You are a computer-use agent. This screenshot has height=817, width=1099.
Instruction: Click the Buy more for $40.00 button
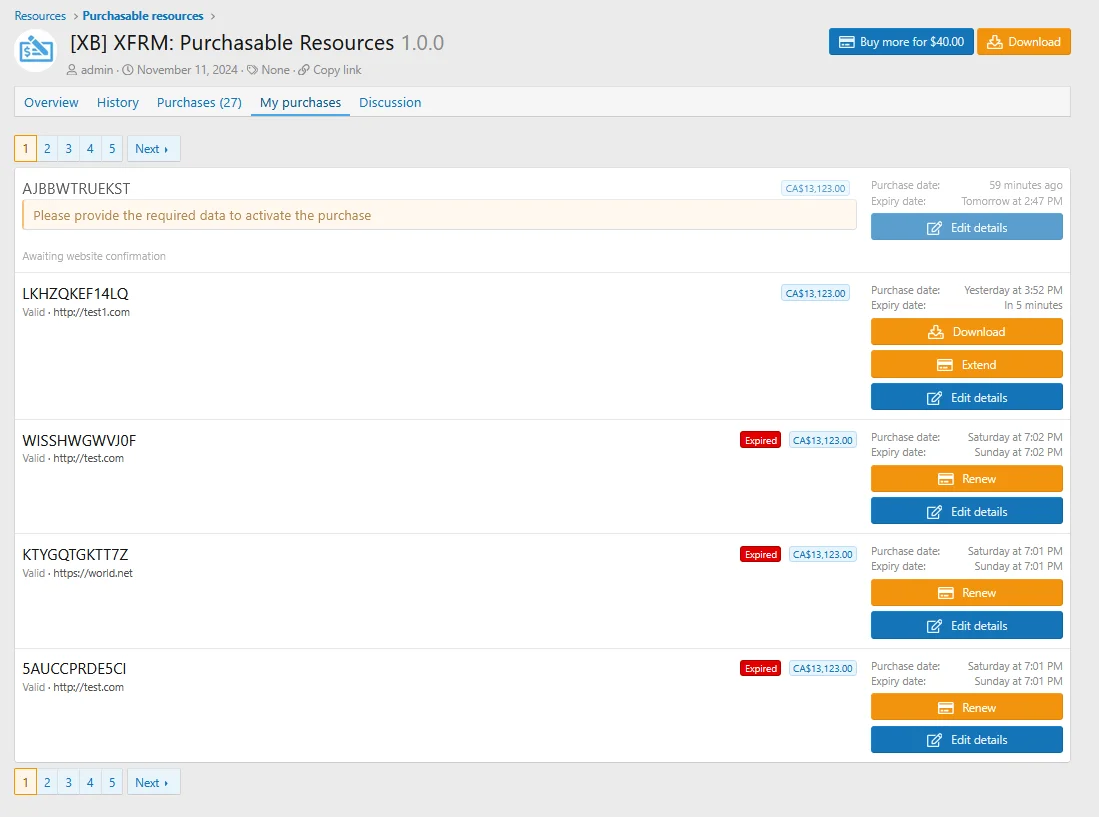[900, 41]
